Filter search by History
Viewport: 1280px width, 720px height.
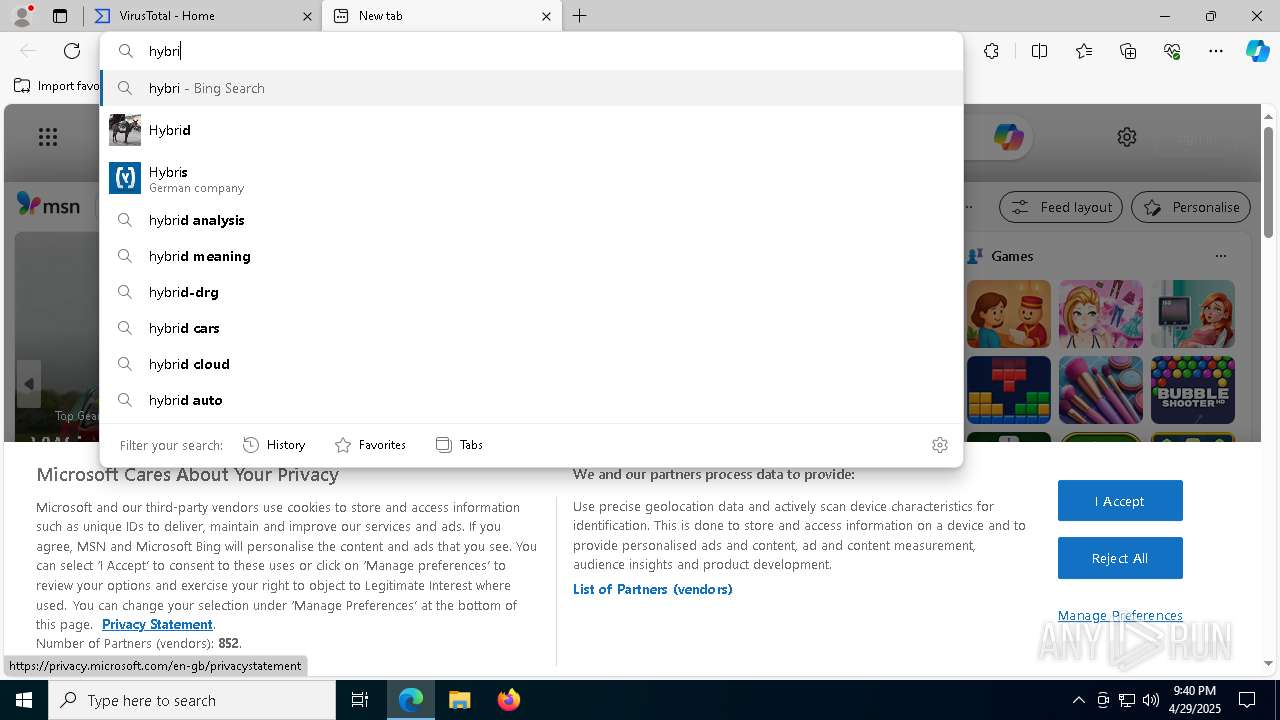(274, 445)
